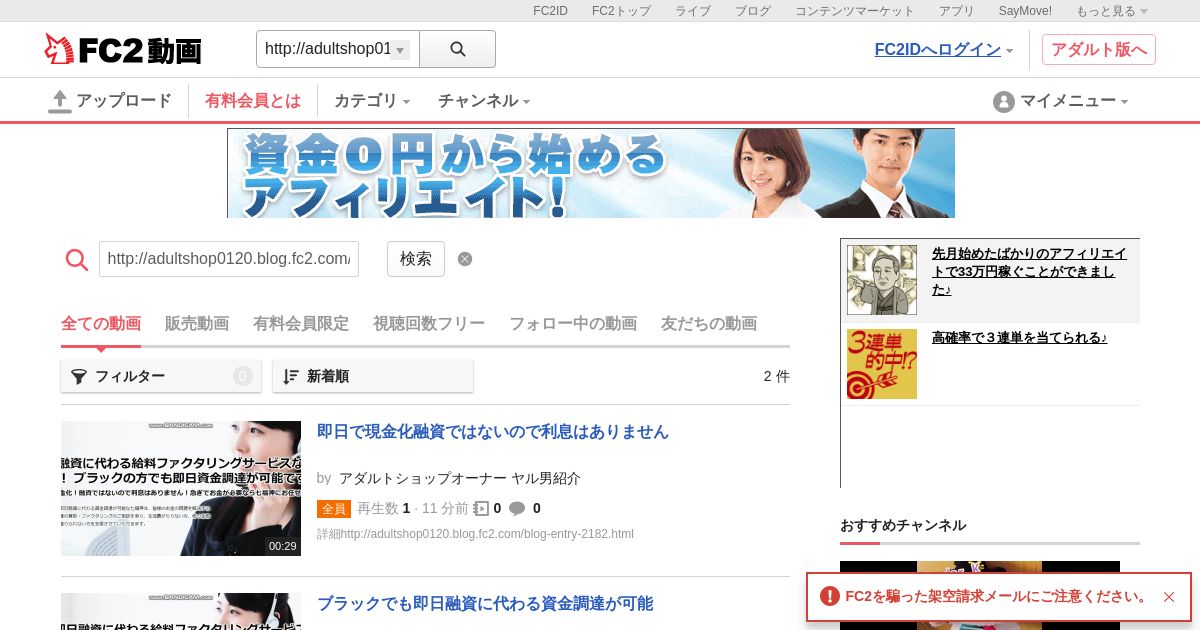Open ライブ in the top bar
Screen dimensions: 1200x630
tap(693, 11)
